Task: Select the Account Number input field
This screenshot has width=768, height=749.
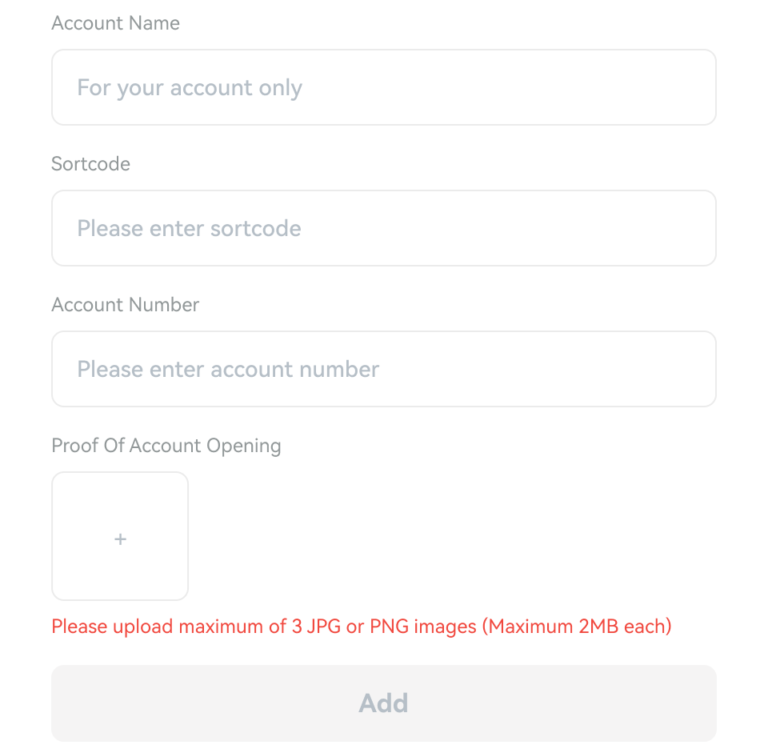Action: pyautogui.click(x=384, y=369)
